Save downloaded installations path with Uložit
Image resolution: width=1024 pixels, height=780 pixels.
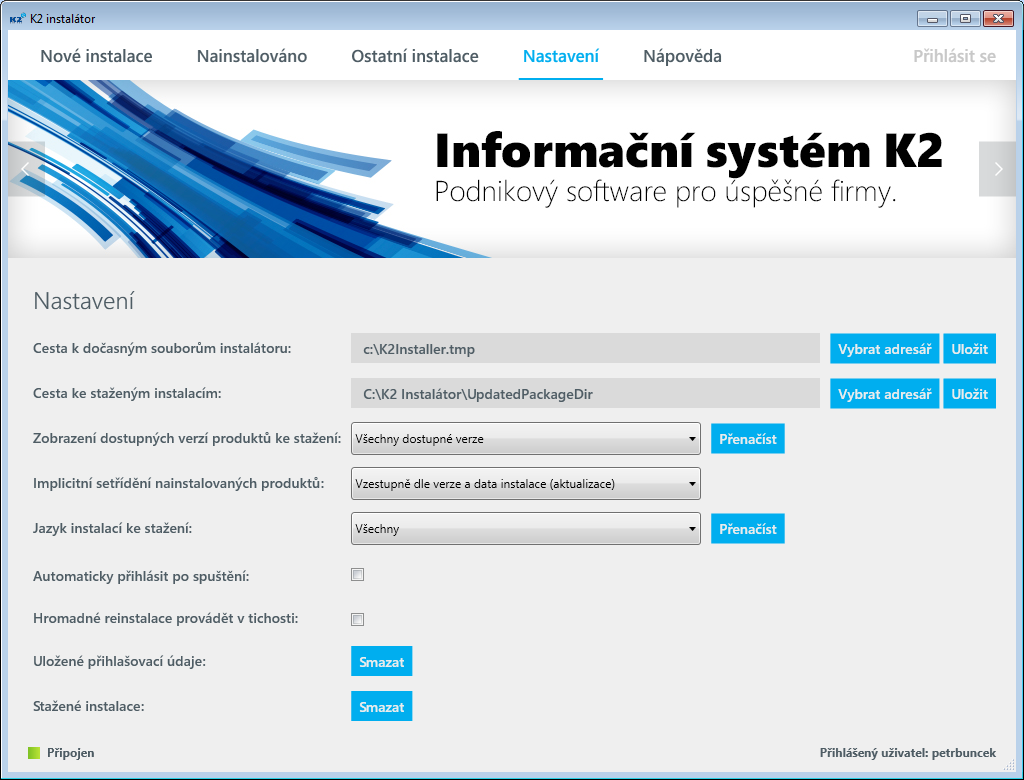pyautogui.click(x=969, y=394)
